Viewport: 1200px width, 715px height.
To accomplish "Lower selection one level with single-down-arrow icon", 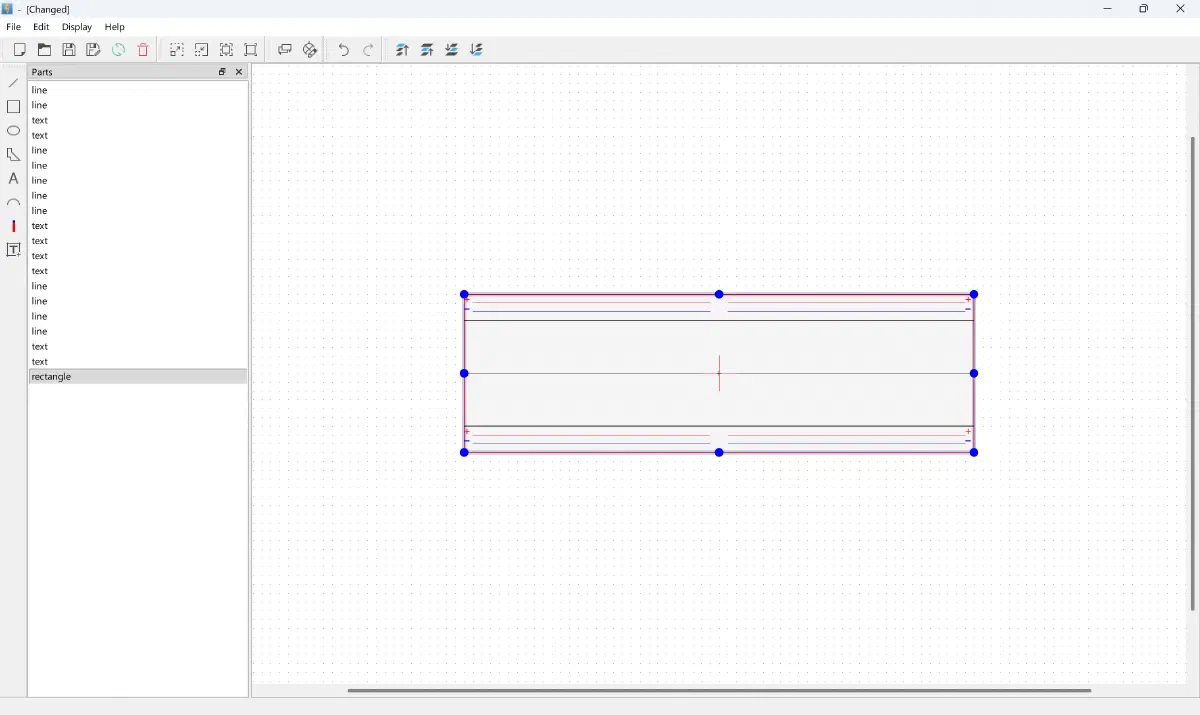I will click(x=452, y=50).
